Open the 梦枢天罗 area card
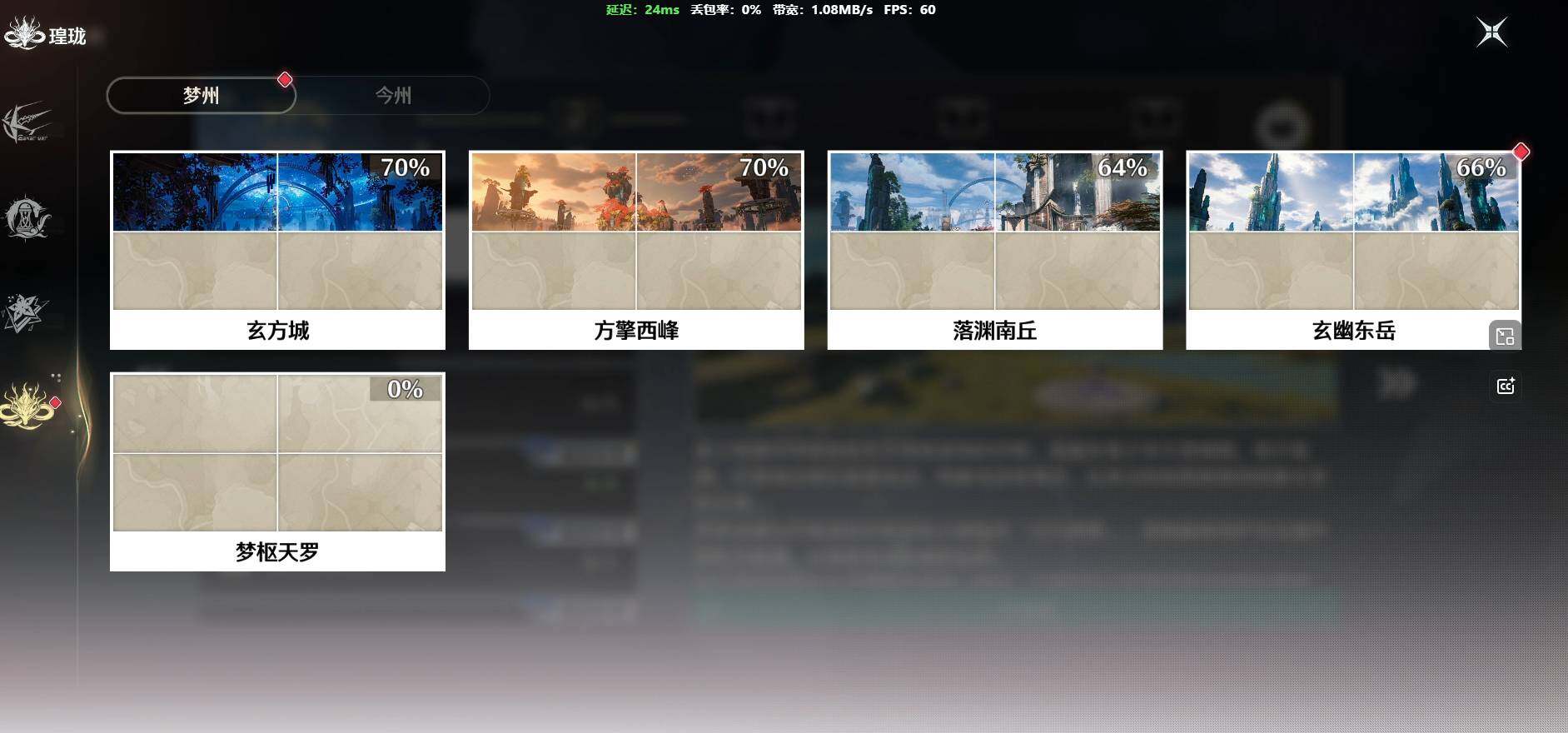Screen dimensions: 1568x733 click(277, 471)
